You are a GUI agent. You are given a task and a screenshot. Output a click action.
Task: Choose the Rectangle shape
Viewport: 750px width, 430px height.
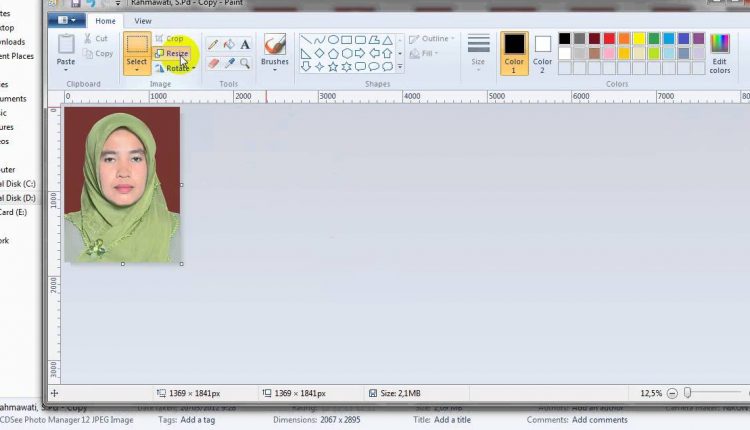pyautogui.click(x=347, y=40)
